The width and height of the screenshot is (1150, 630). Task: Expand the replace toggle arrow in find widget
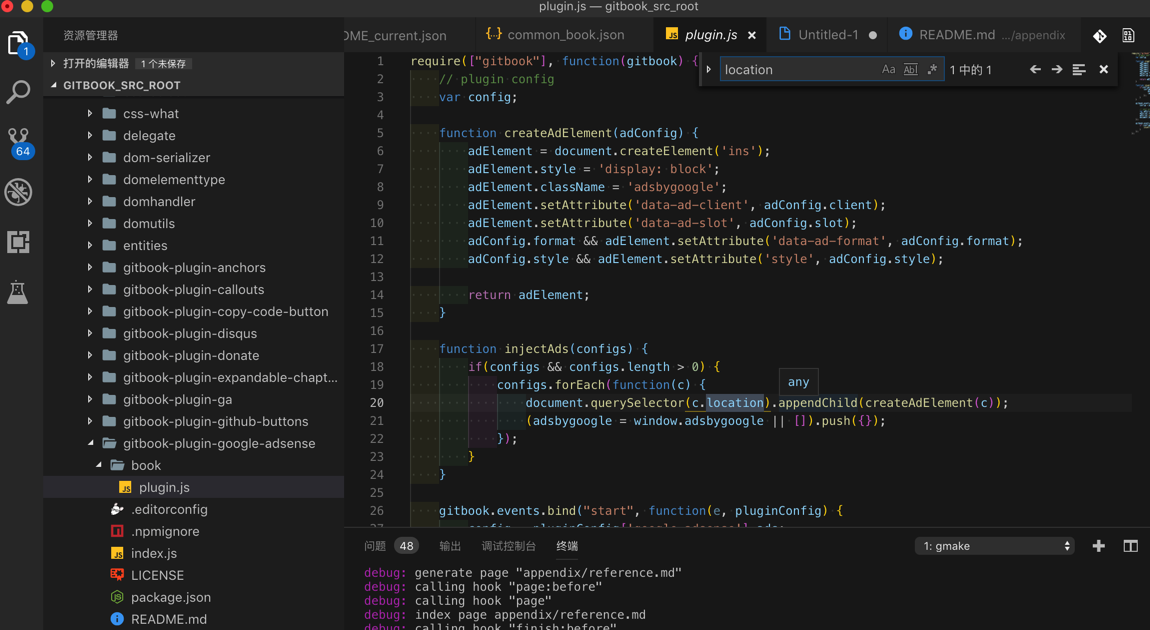pos(709,70)
